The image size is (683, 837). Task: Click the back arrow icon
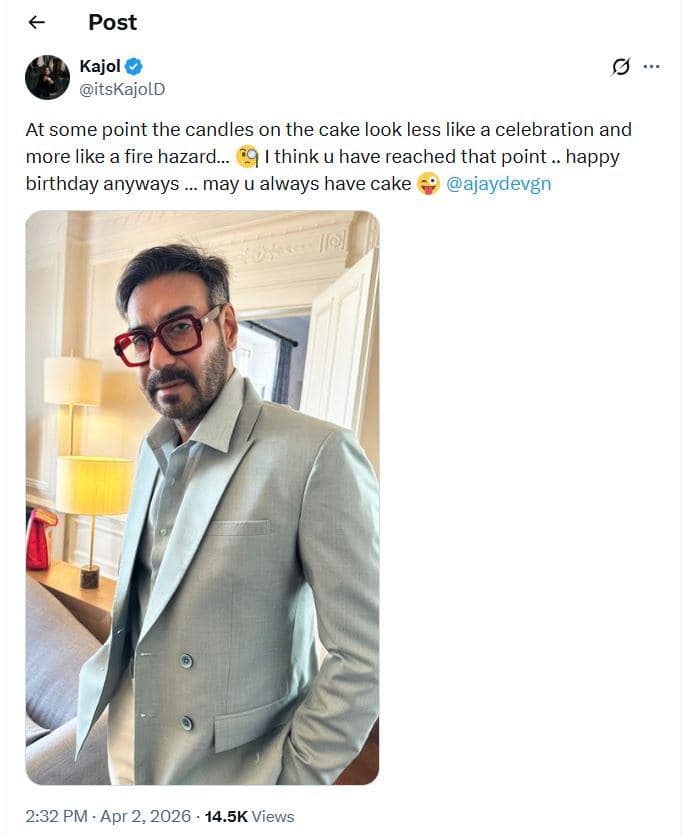(x=37, y=22)
